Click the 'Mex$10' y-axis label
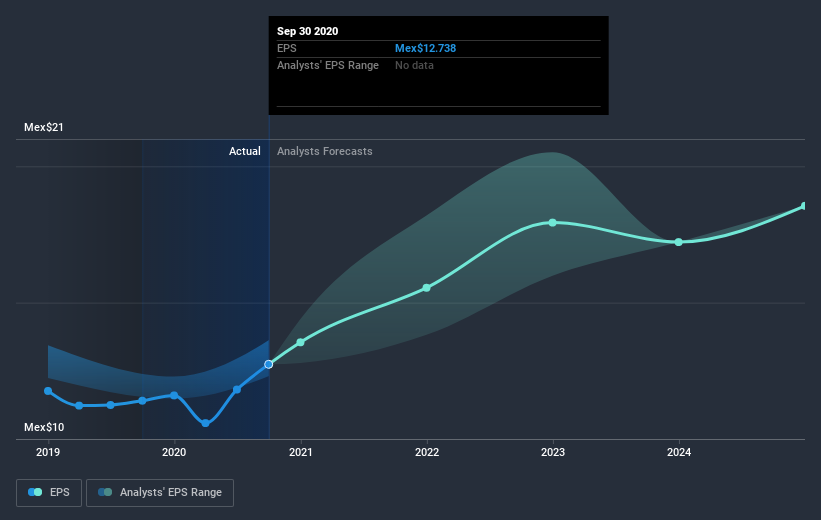This screenshot has width=821, height=520. [x=44, y=427]
